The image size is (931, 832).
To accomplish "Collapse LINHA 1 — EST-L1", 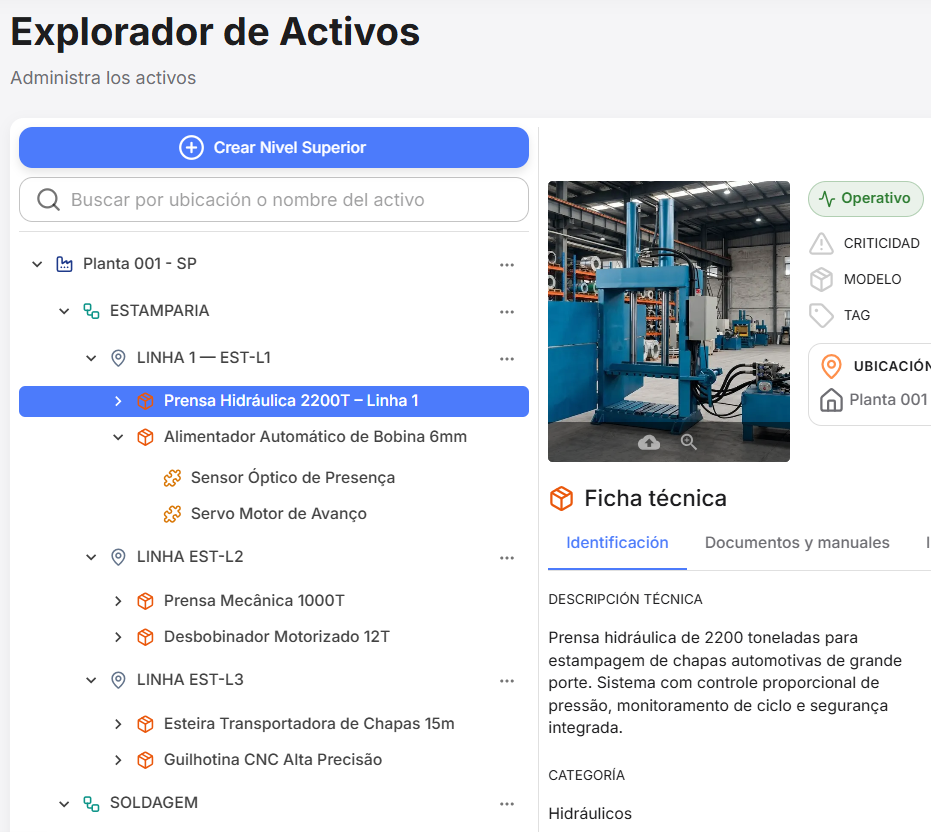I will [x=91, y=358].
